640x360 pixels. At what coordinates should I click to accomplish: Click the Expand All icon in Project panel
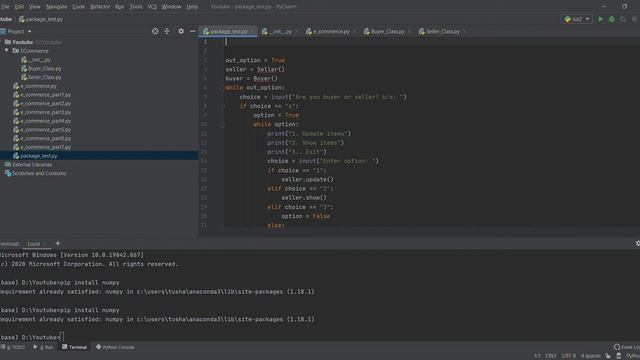tap(167, 31)
